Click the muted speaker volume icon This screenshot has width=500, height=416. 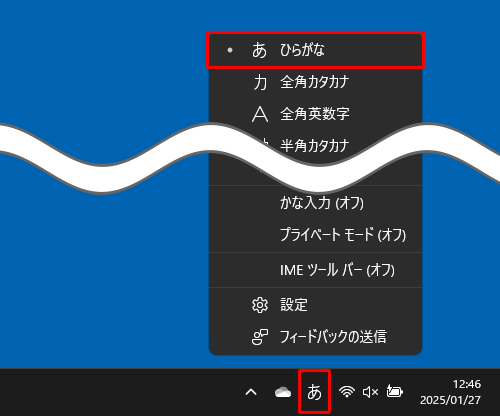[x=370, y=392]
